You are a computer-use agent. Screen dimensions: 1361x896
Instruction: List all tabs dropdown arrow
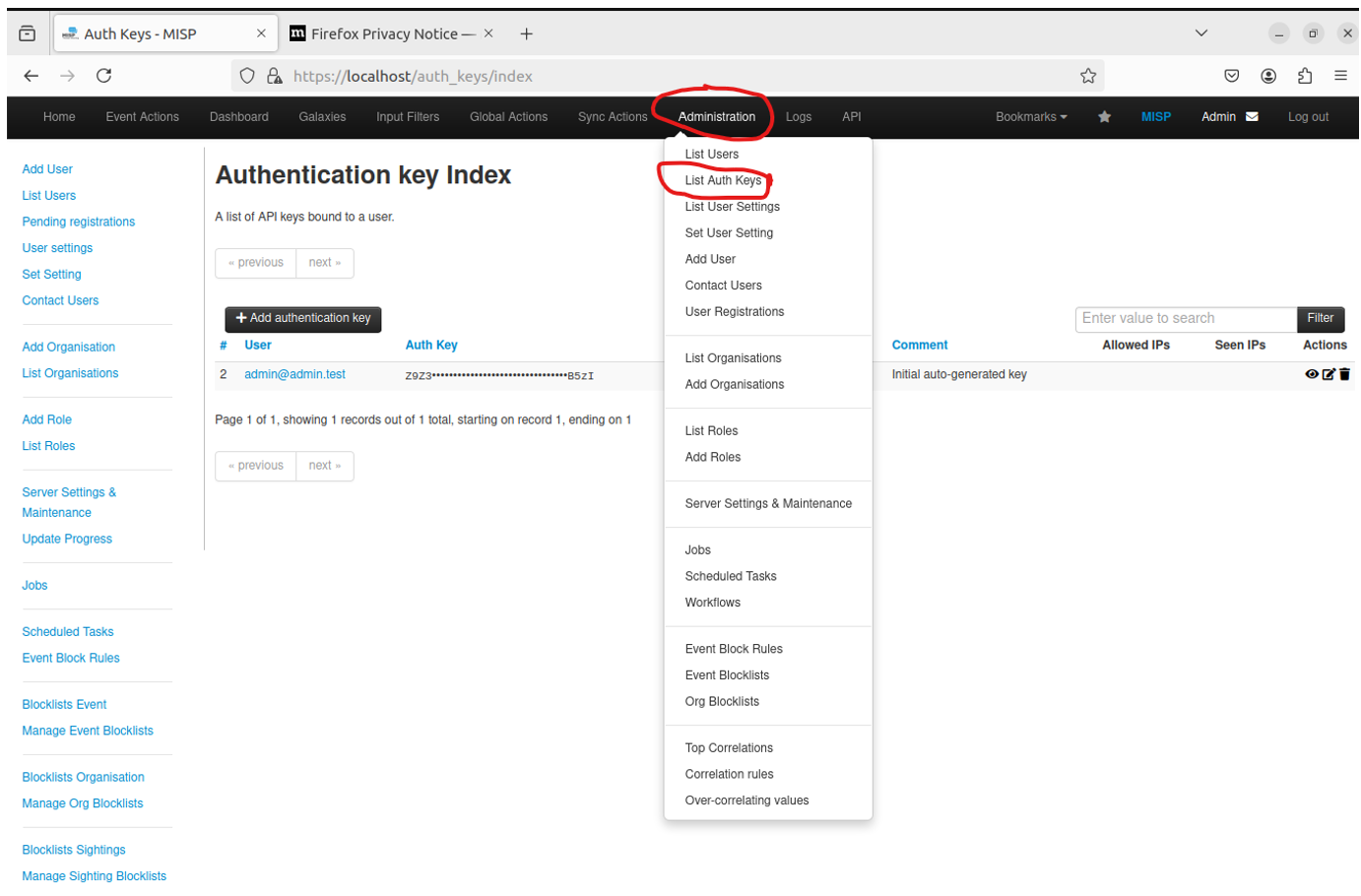pyautogui.click(x=1201, y=33)
